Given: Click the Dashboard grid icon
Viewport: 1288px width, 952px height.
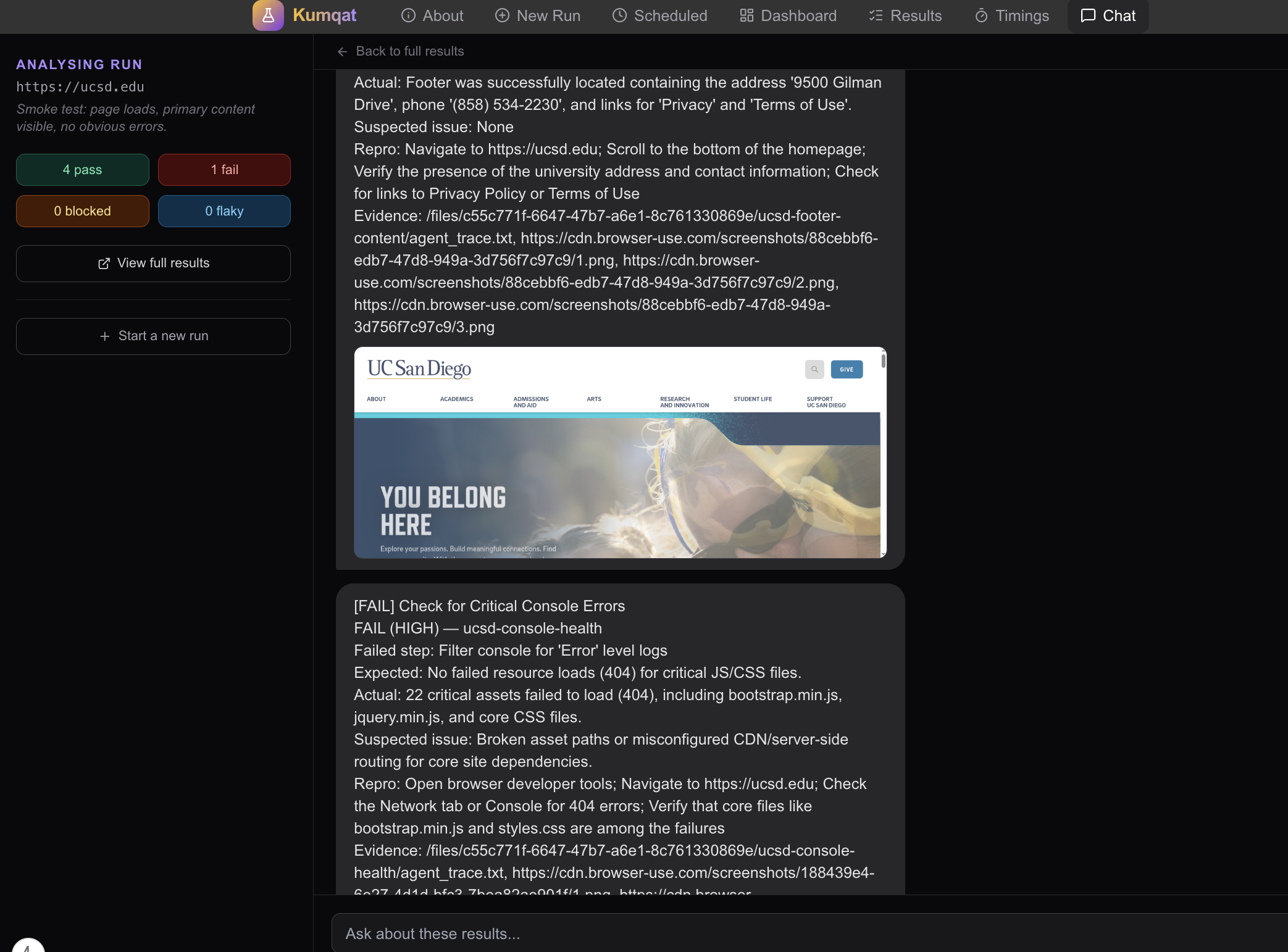Looking at the screenshot, I should [x=746, y=15].
